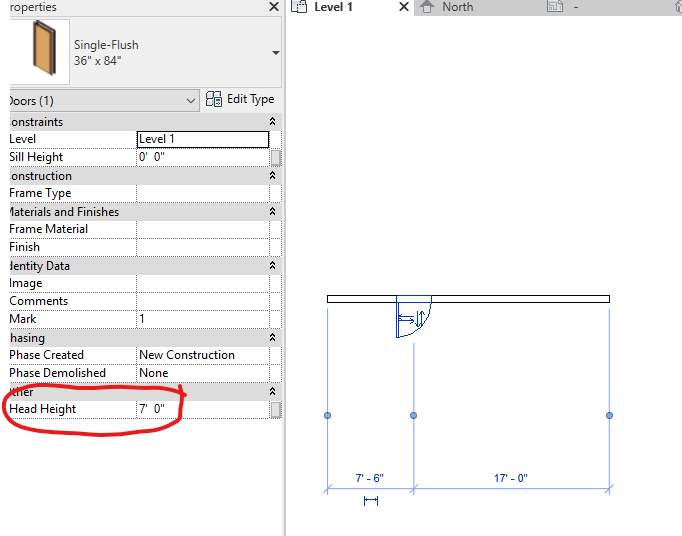
Task: Click the make dimension permanent icon
Action: 371,501
